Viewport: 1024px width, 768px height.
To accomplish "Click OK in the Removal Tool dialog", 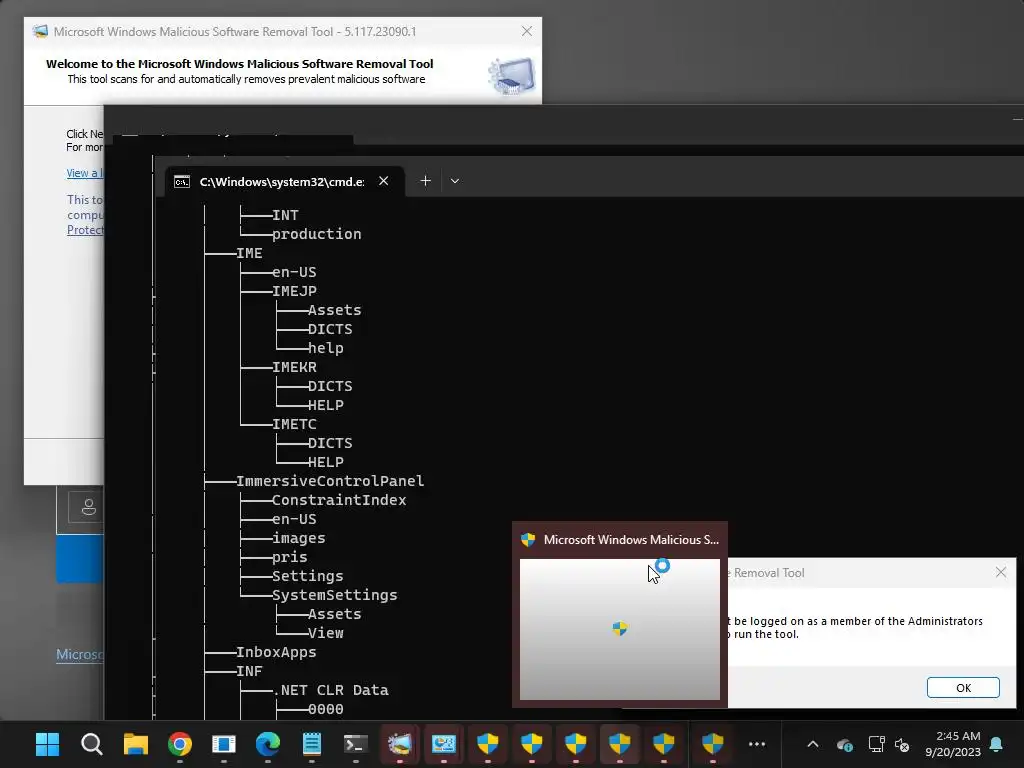I will pyautogui.click(x=963, y=688).
